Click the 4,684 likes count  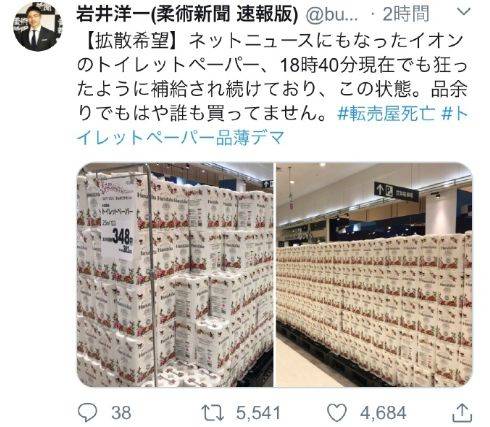point(383,413)
